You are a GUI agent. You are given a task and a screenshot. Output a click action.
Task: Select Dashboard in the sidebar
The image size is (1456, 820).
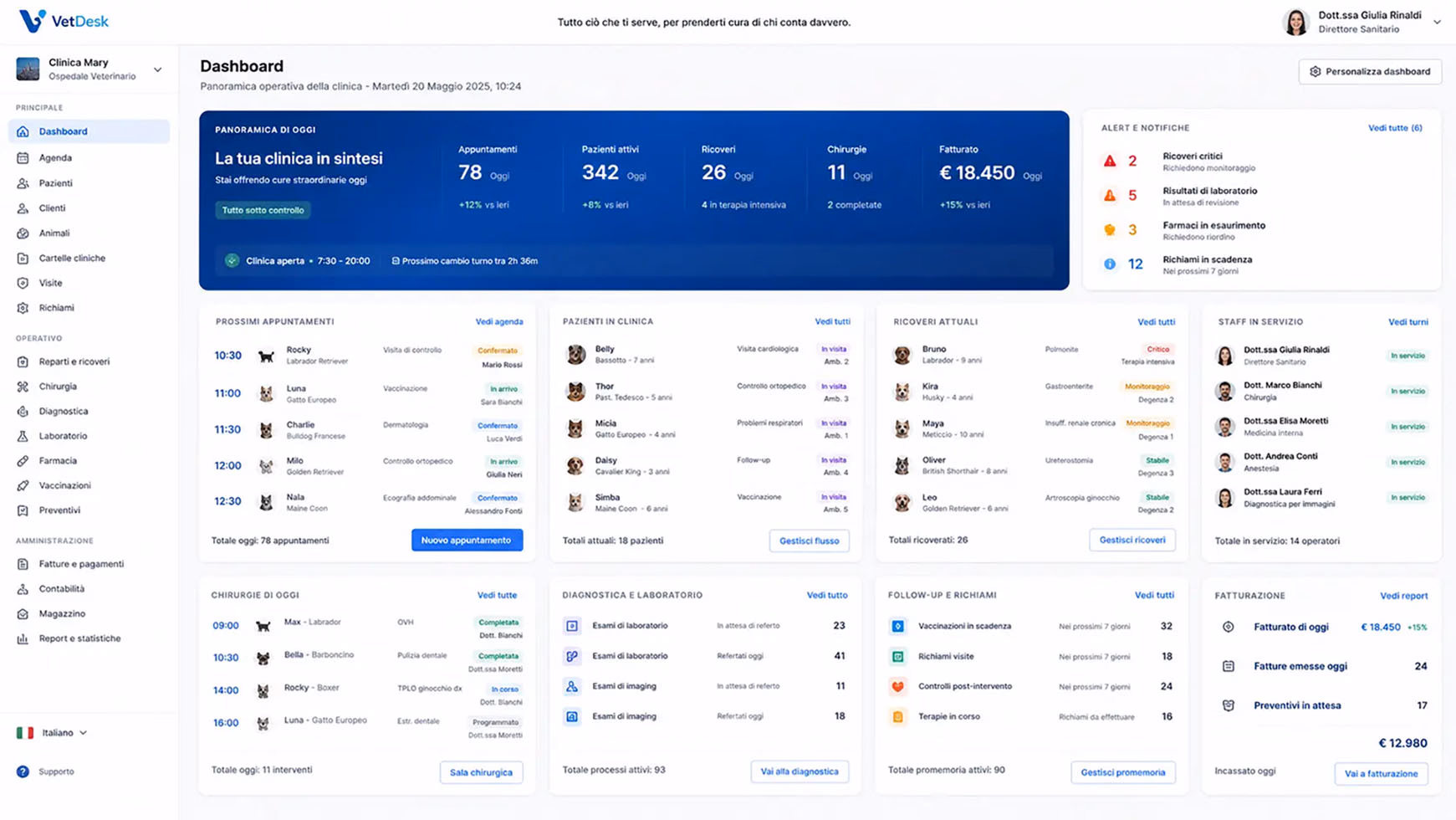coord(89,131)
